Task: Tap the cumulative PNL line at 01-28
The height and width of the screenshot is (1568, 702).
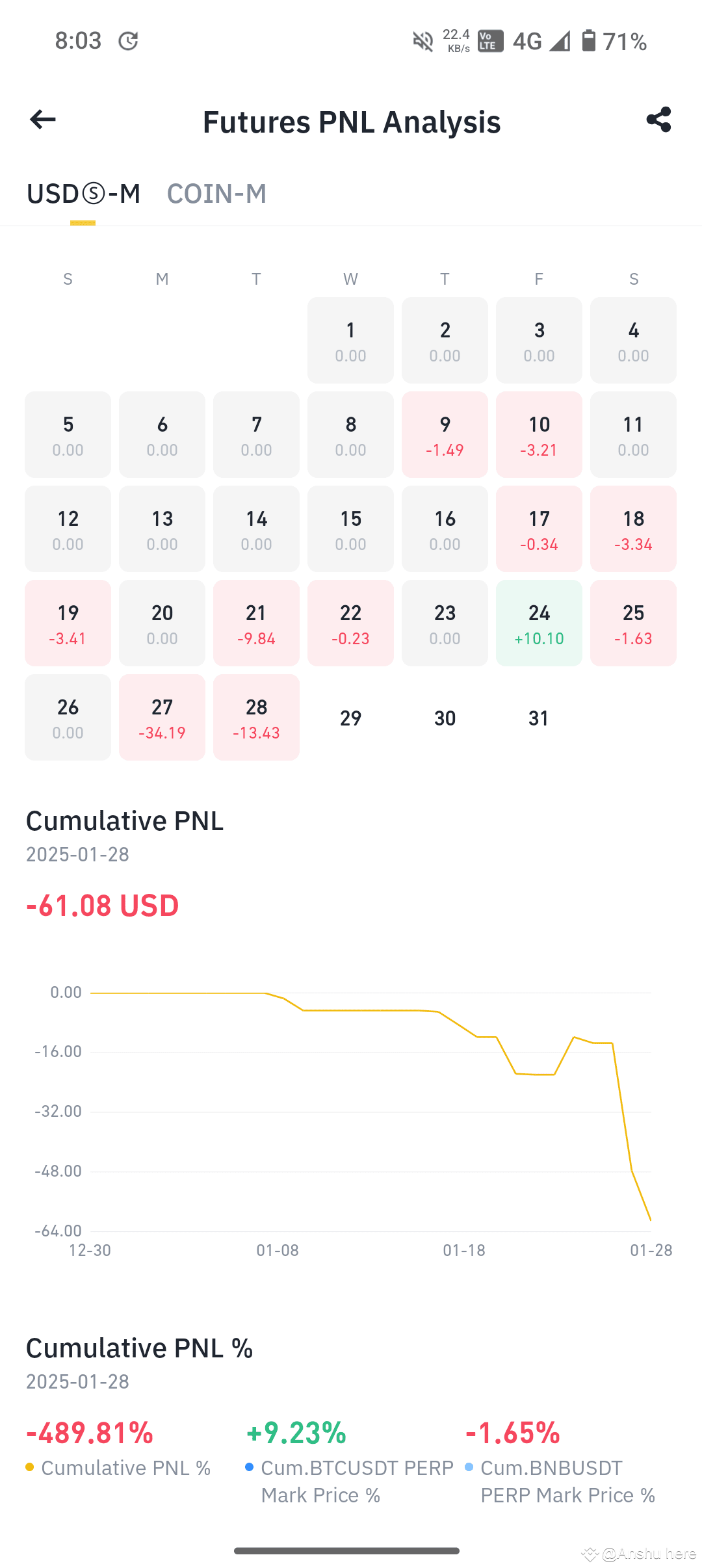Action: [650, 1220]
